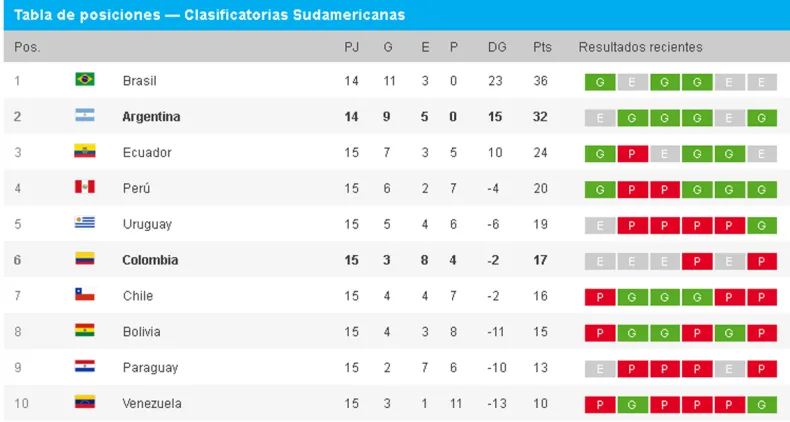Click the DG column header

[497, 47]
